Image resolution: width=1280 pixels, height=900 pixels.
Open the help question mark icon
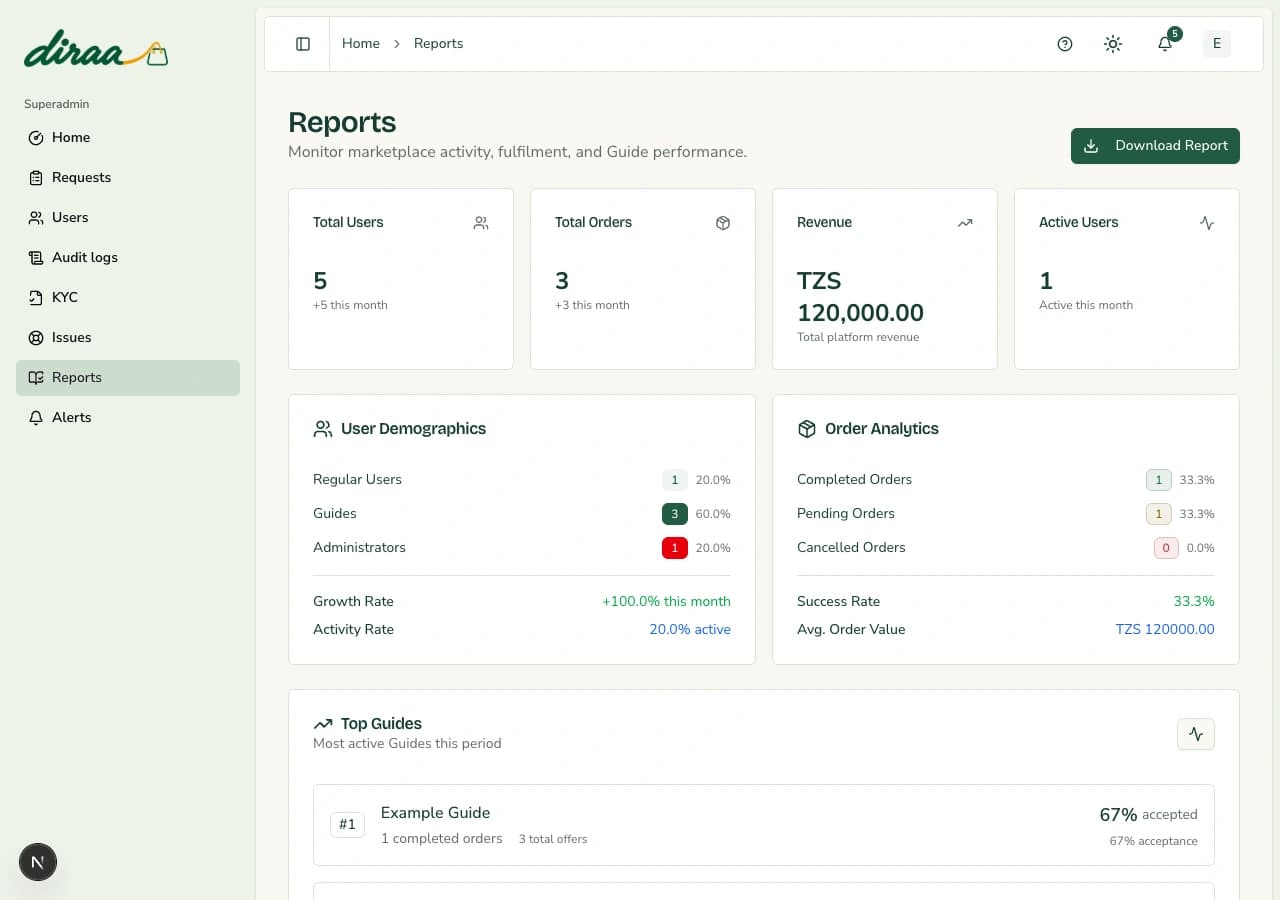pyautogui.click(x=1065, y=44)
